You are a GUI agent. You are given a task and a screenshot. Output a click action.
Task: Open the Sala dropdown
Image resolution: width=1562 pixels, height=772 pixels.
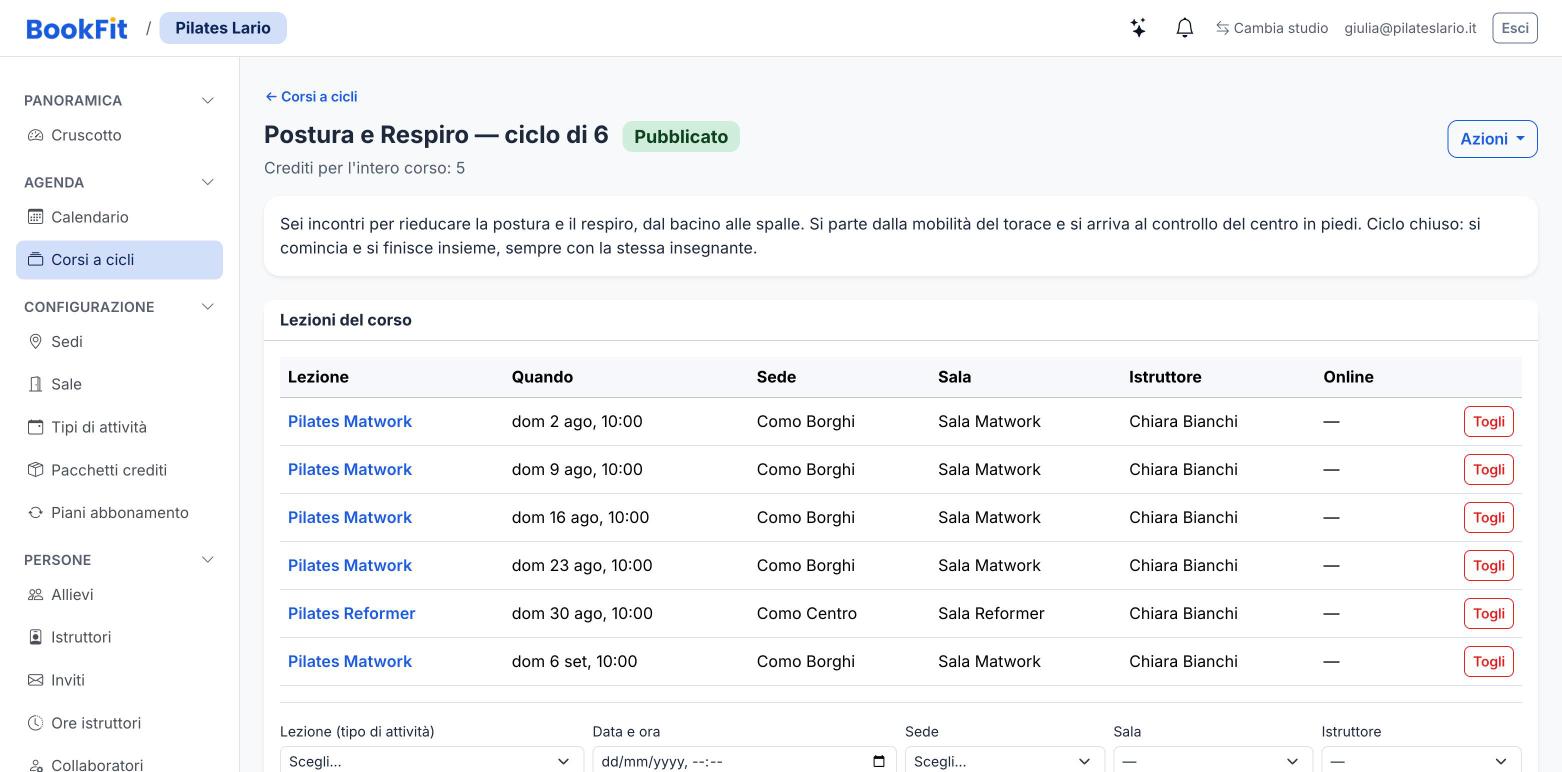point(1213,761)
